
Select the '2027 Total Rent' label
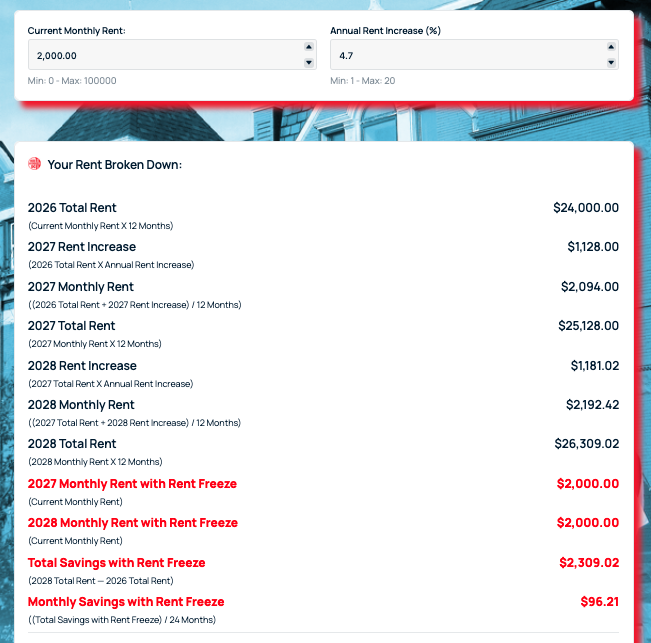[x=71, y=326]
